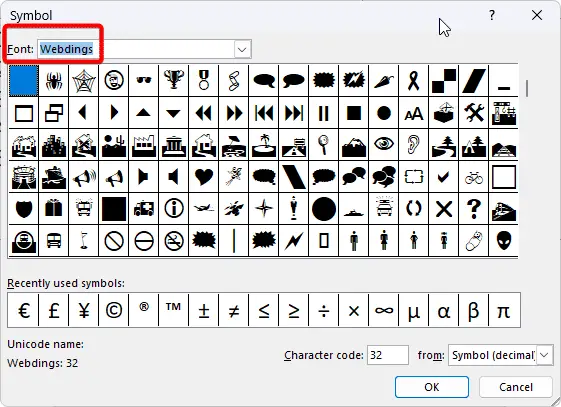Pick the chili pepper symbol

coord(384,80)
